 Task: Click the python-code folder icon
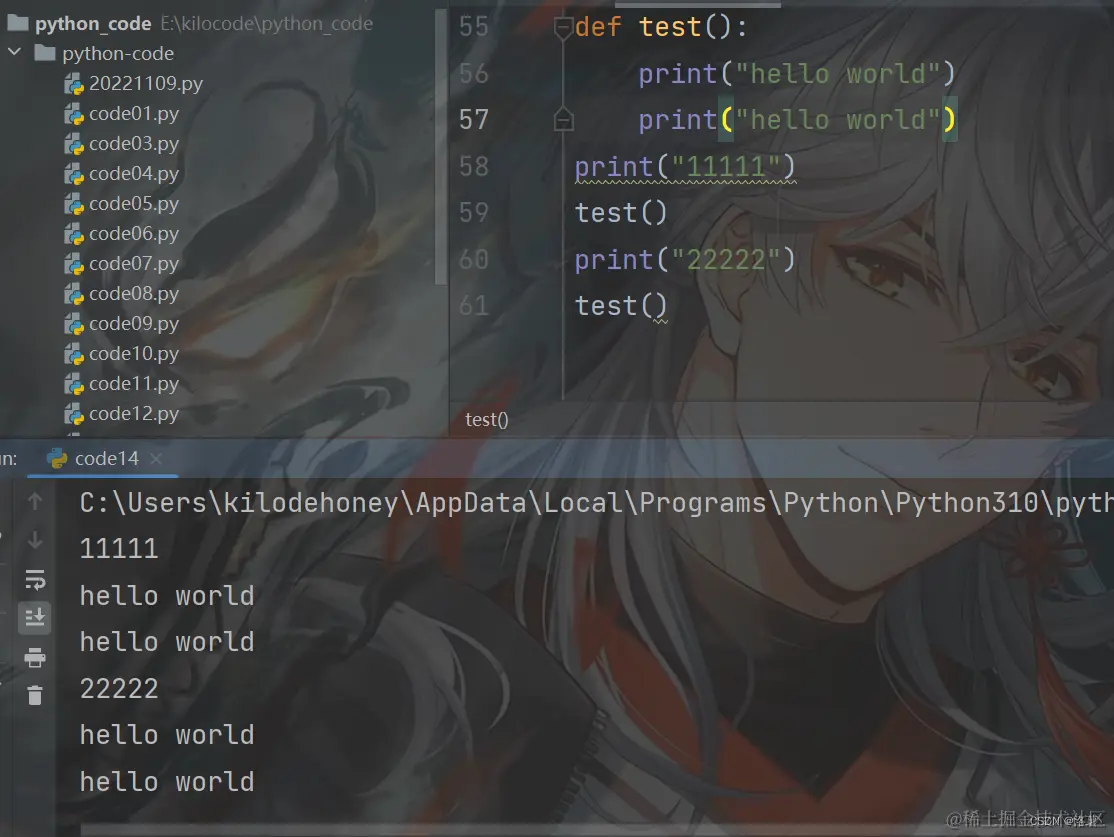pyautogui.click(x=45, y=53)
